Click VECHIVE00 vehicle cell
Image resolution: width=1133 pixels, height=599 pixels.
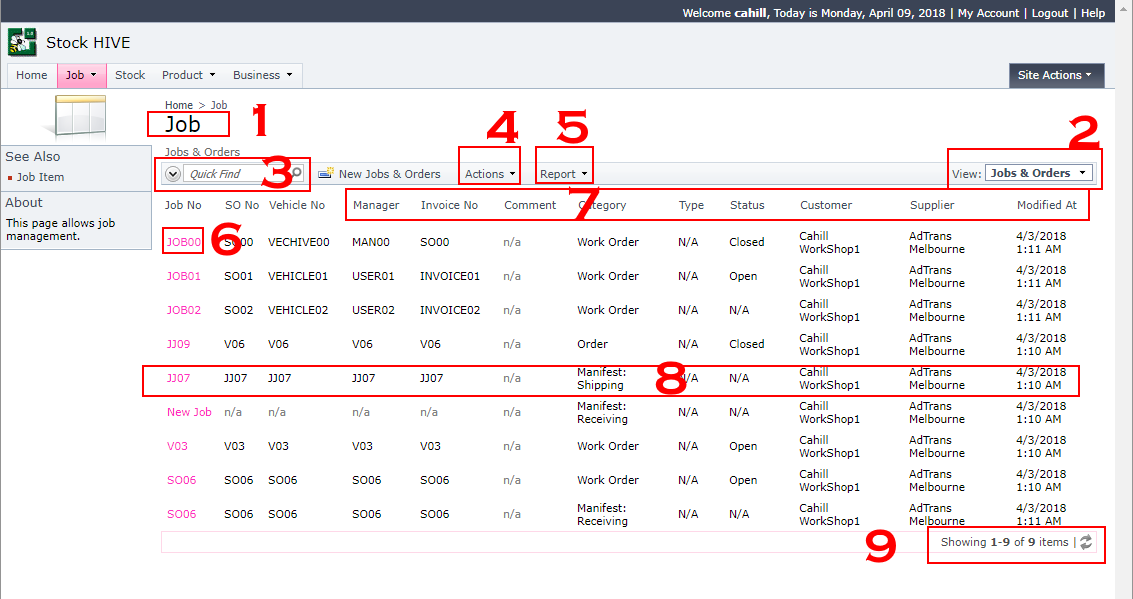(298, 242)
